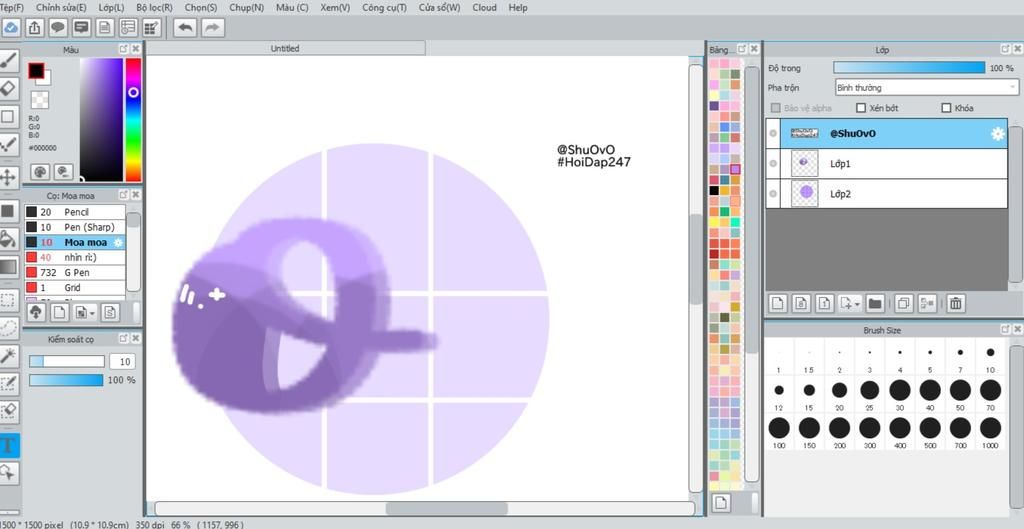The width and height of the screenshot is (1024, 529).
Task: Select the Pen (Sharp) brush
Action: tap(75, 227)
